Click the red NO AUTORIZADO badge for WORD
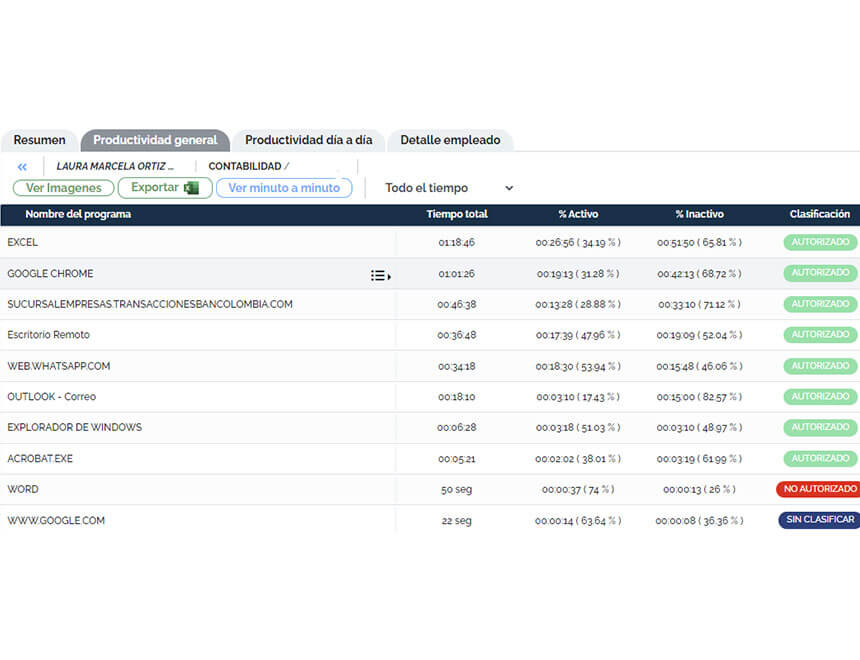 coord(819,489)
